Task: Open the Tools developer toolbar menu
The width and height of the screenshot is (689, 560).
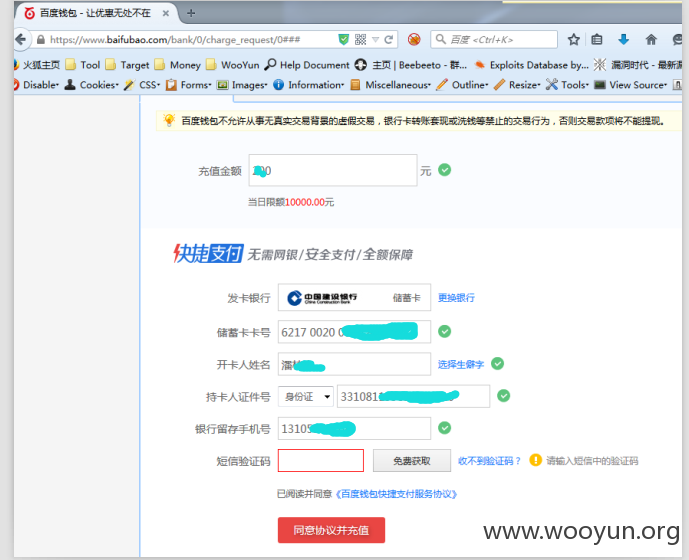Action: point(567,85)
